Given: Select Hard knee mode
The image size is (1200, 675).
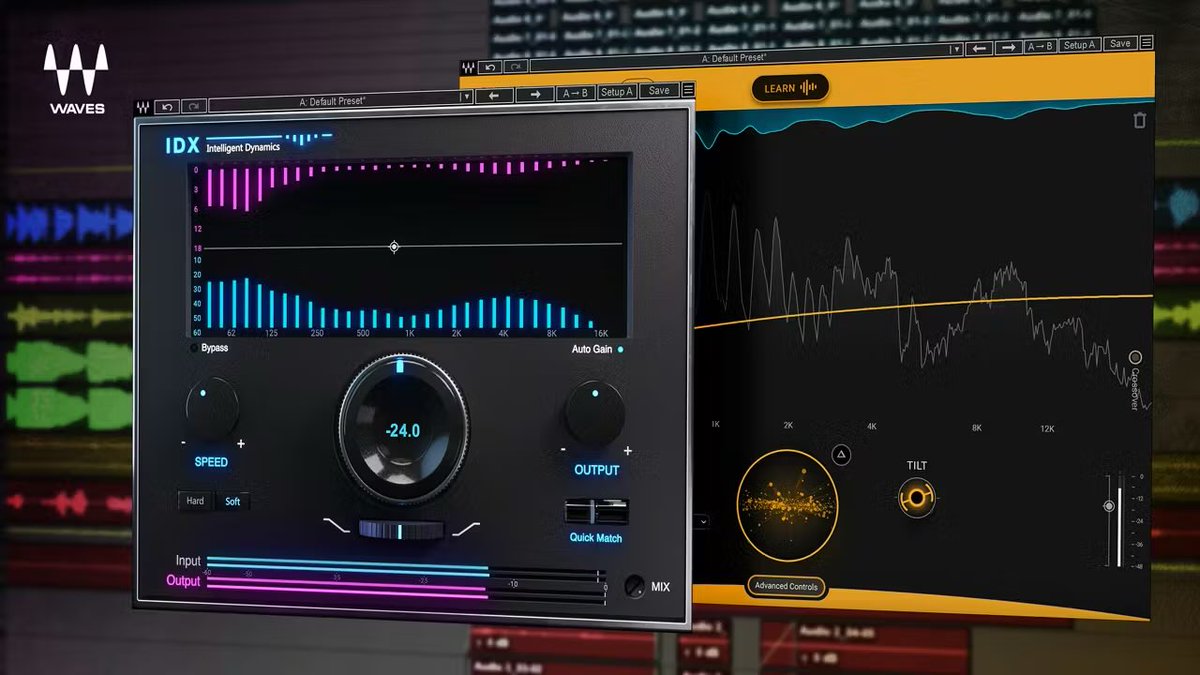Looking at the screenshot, I should click(x=196, y=501).
